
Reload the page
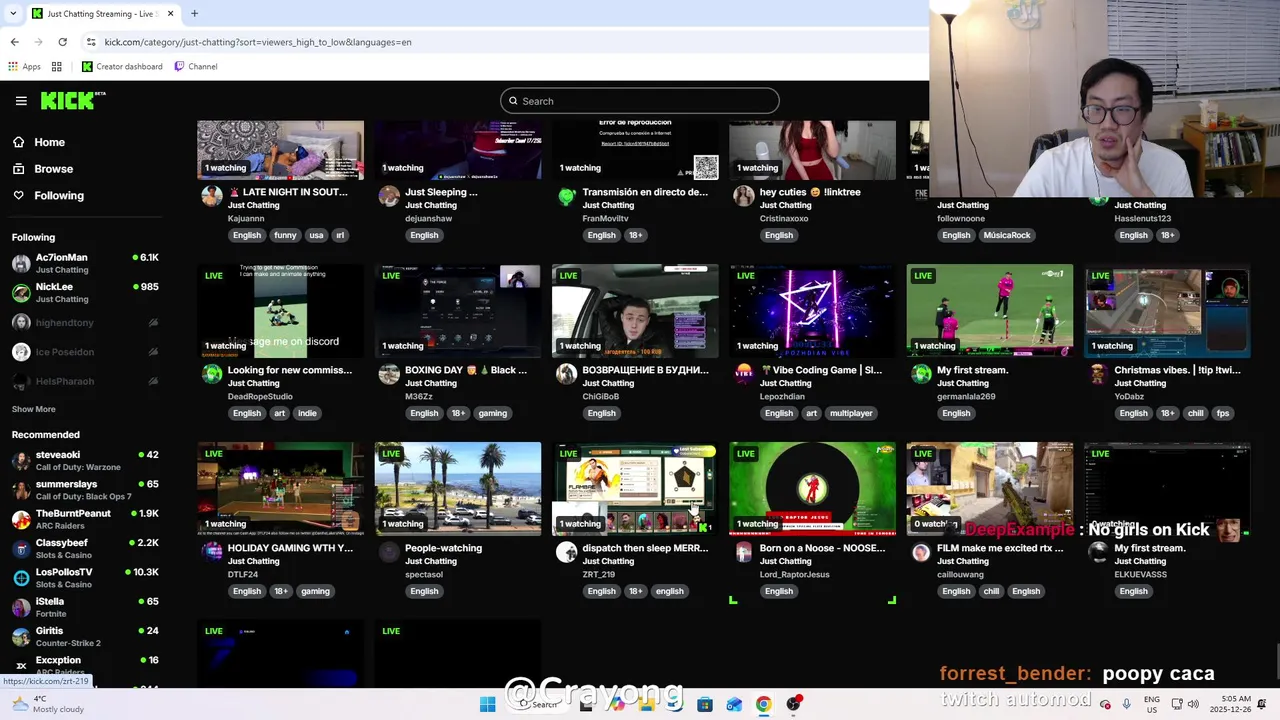tap(62, 42)
